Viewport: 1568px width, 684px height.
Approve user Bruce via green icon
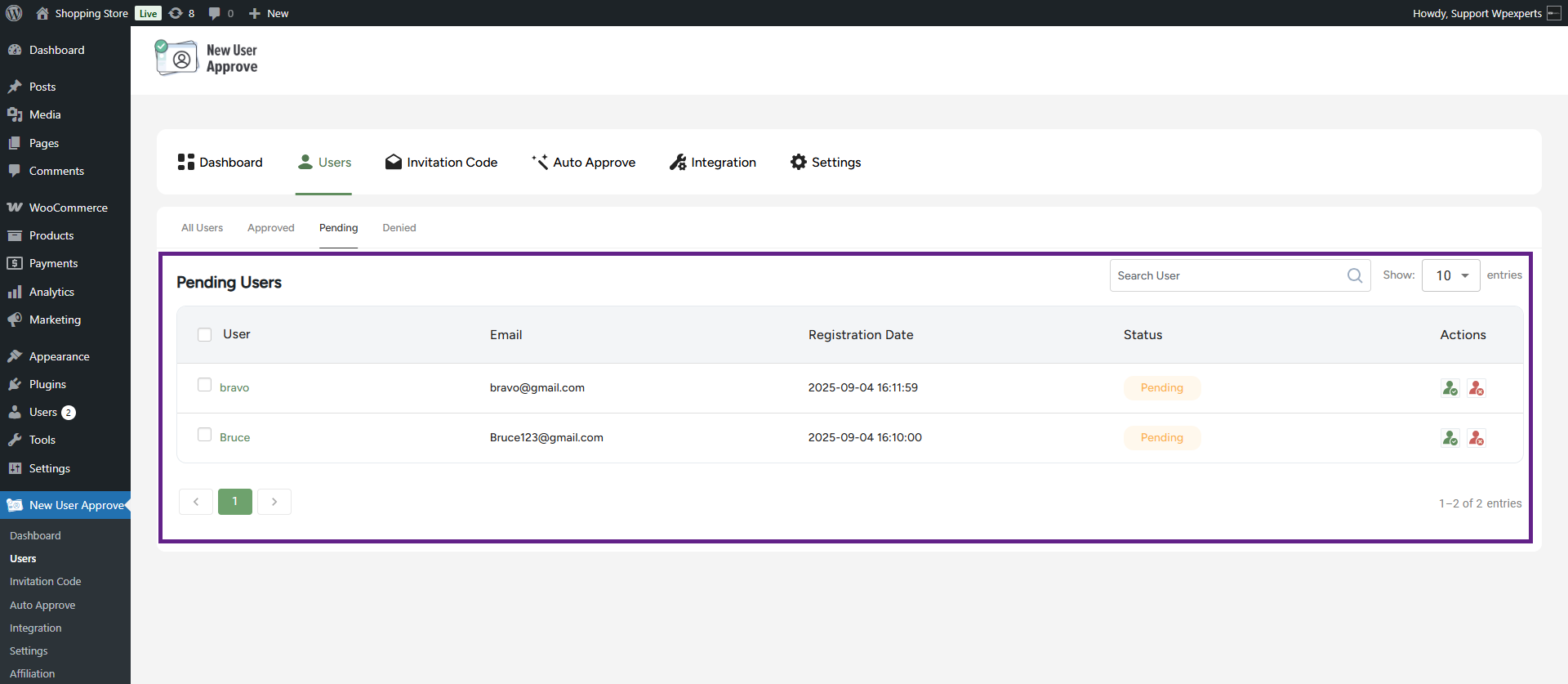pyautogui.click(x=1450, y=438)
